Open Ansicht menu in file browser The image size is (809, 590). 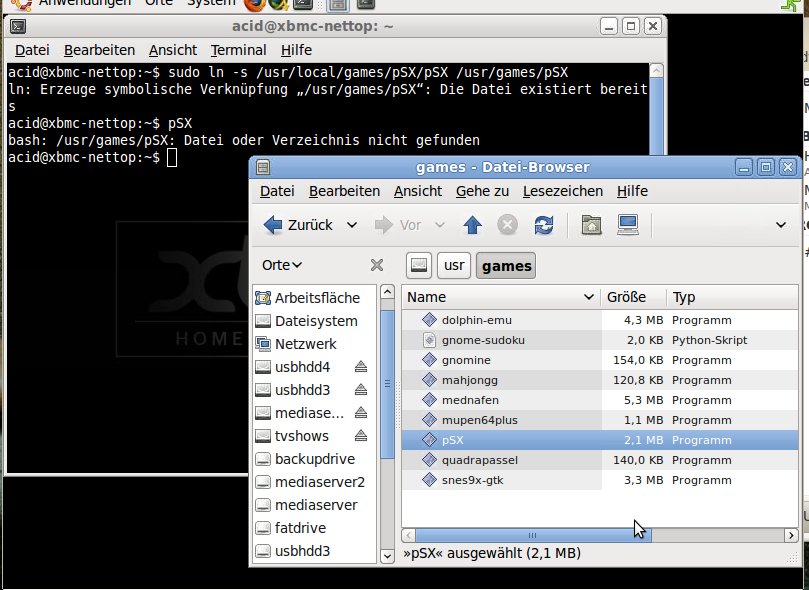pos(418,191)
